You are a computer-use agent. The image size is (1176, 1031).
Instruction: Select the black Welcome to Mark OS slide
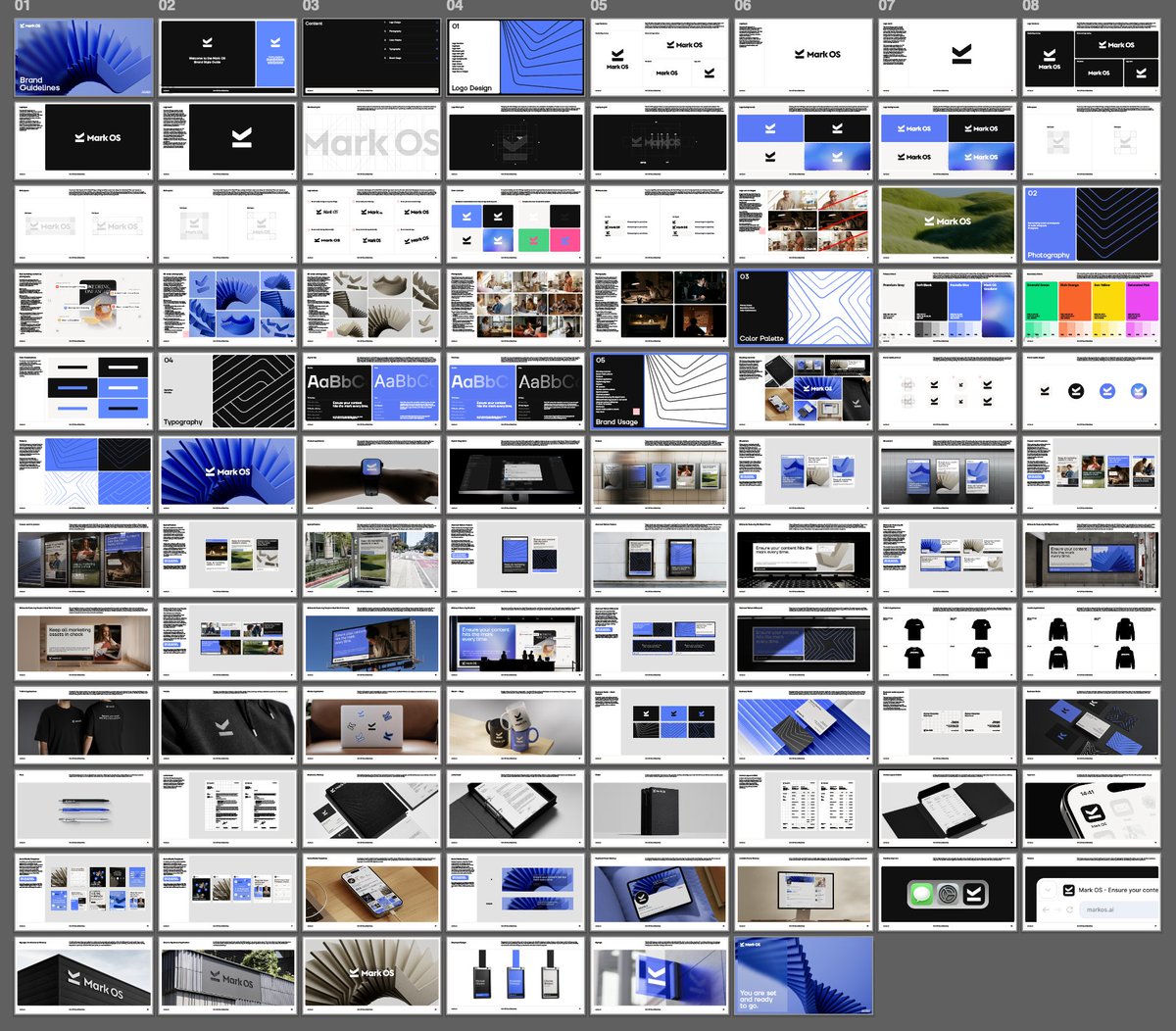pyautogui.click(x=227, y=58)
